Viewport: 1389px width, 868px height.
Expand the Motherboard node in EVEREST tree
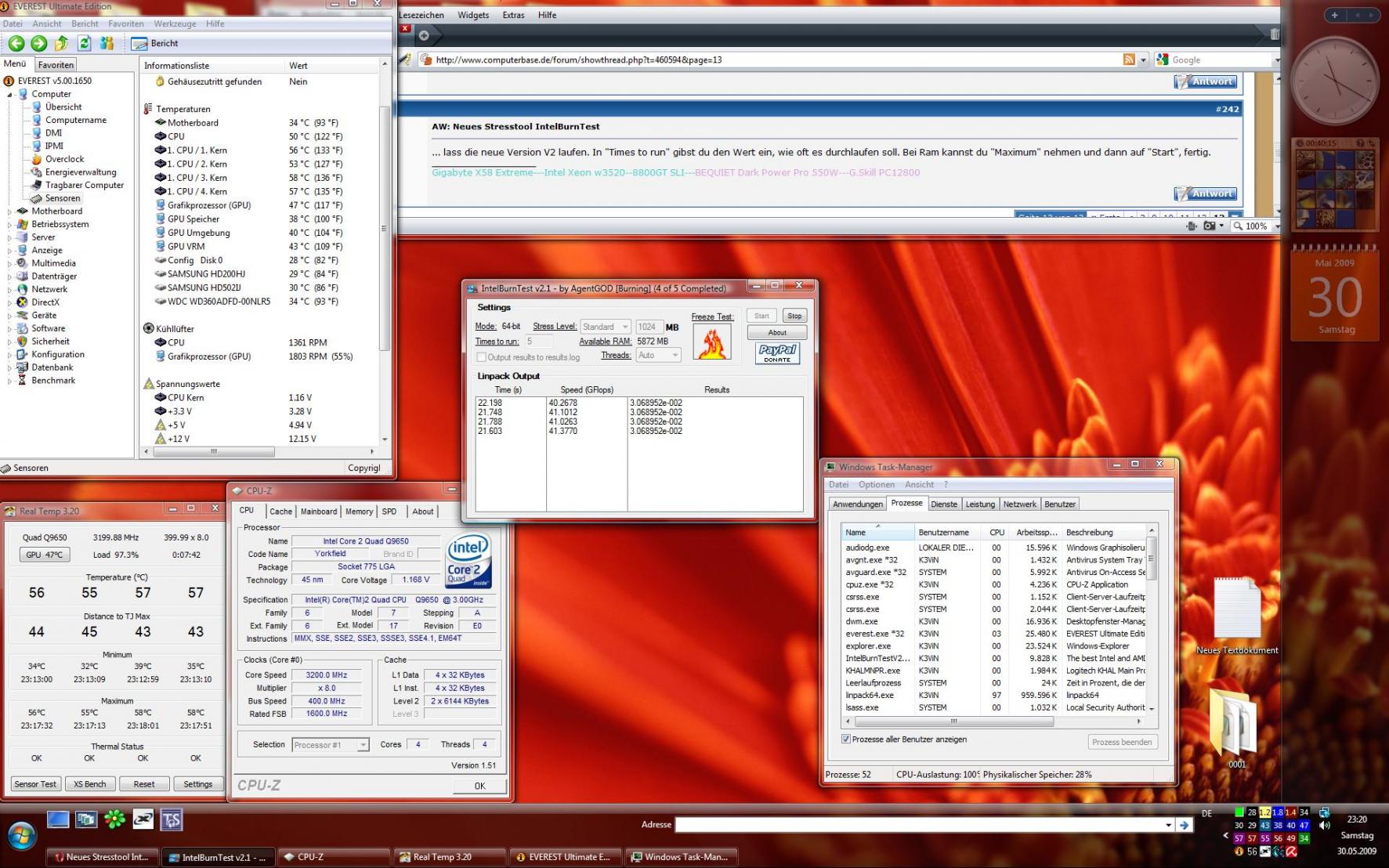pos(10,212)
